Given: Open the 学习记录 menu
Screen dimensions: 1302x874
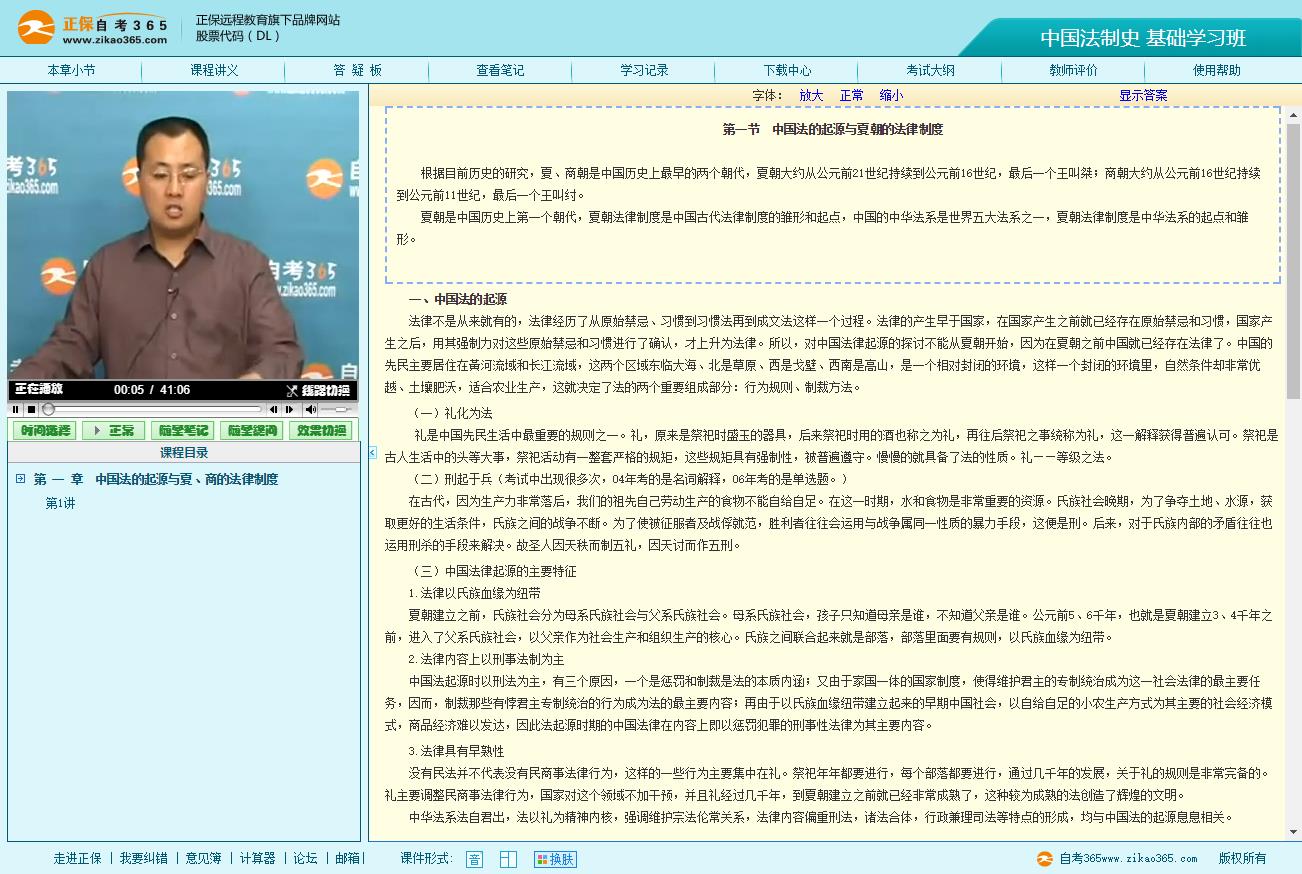Looking at the screenshot, I should pos(644,70).
